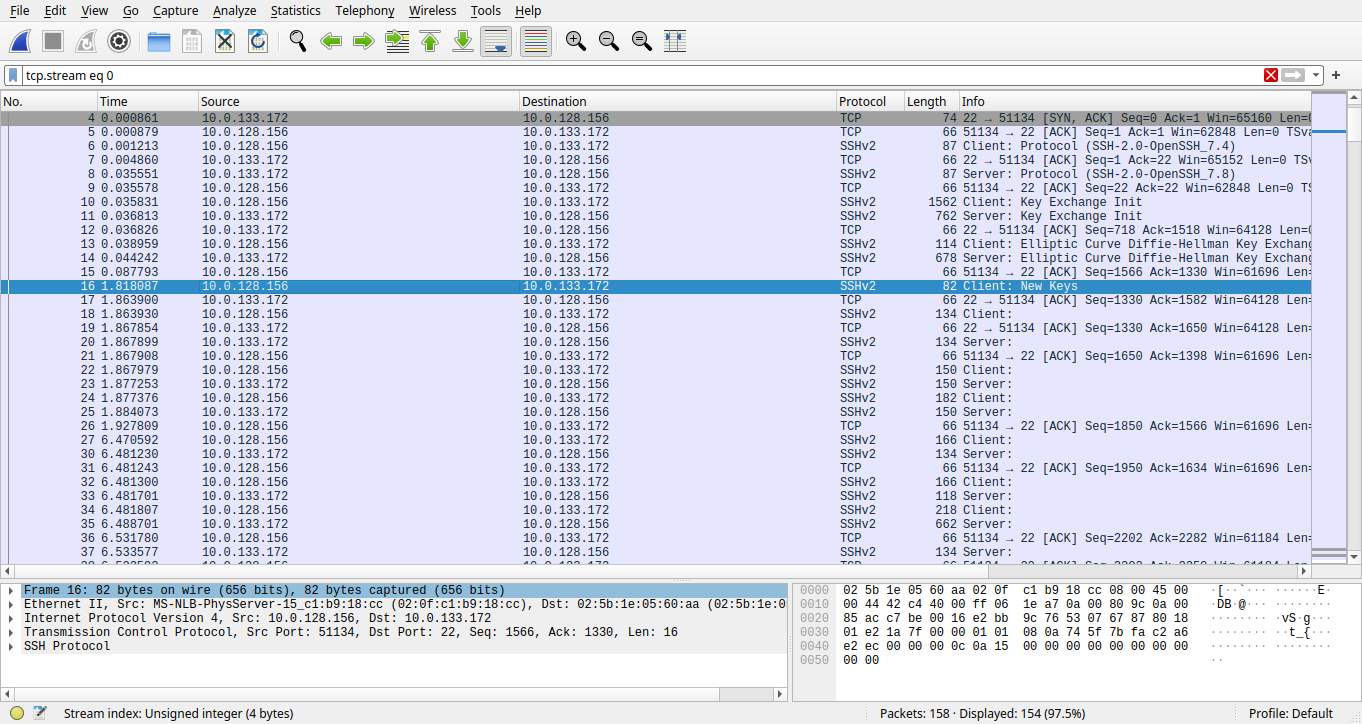The image size is (1362, 724).
Task: Sort packets by Protocol column header
Action: click(862, 101)
